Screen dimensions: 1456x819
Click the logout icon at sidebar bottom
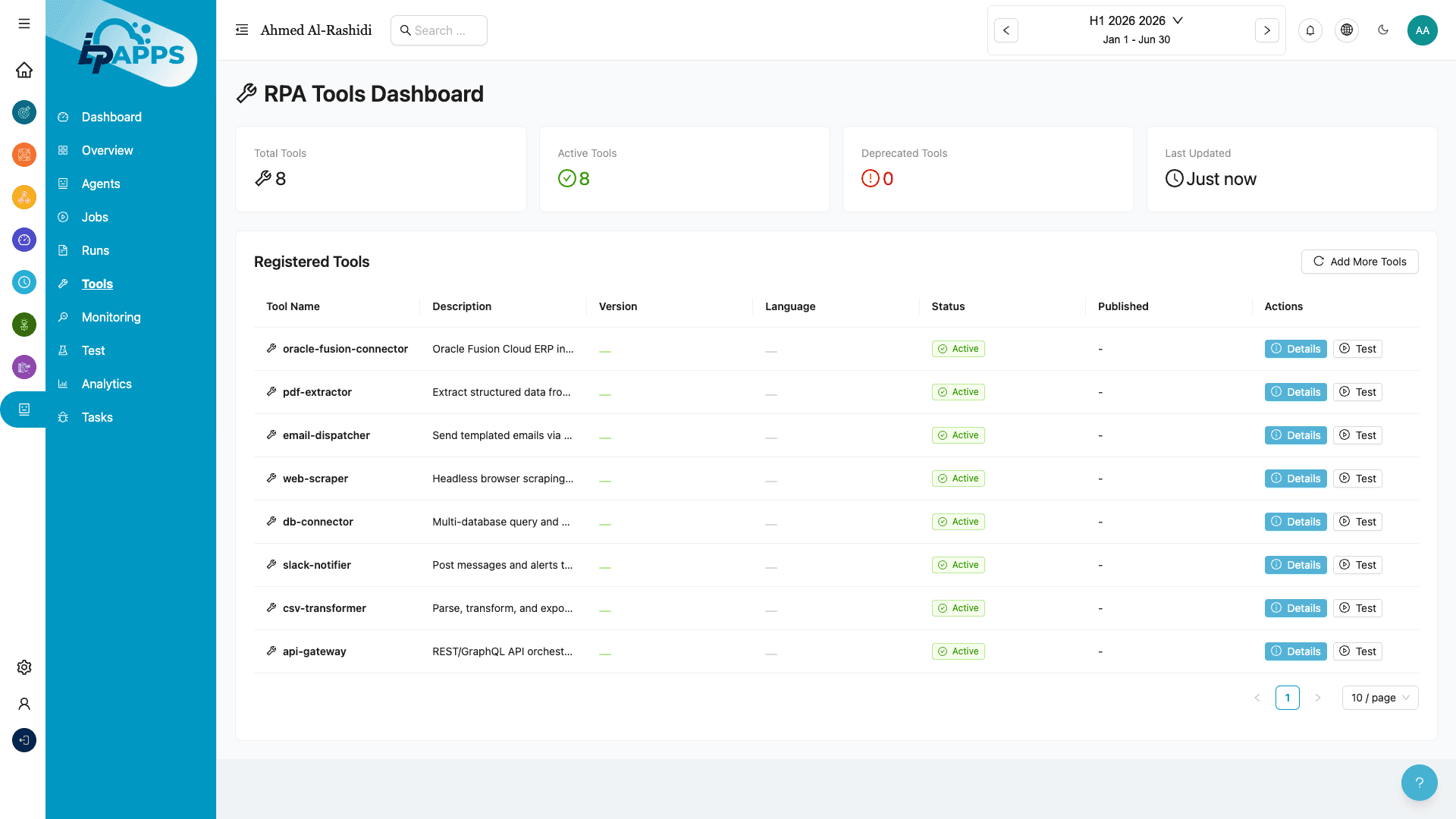(x=24, y=740)
